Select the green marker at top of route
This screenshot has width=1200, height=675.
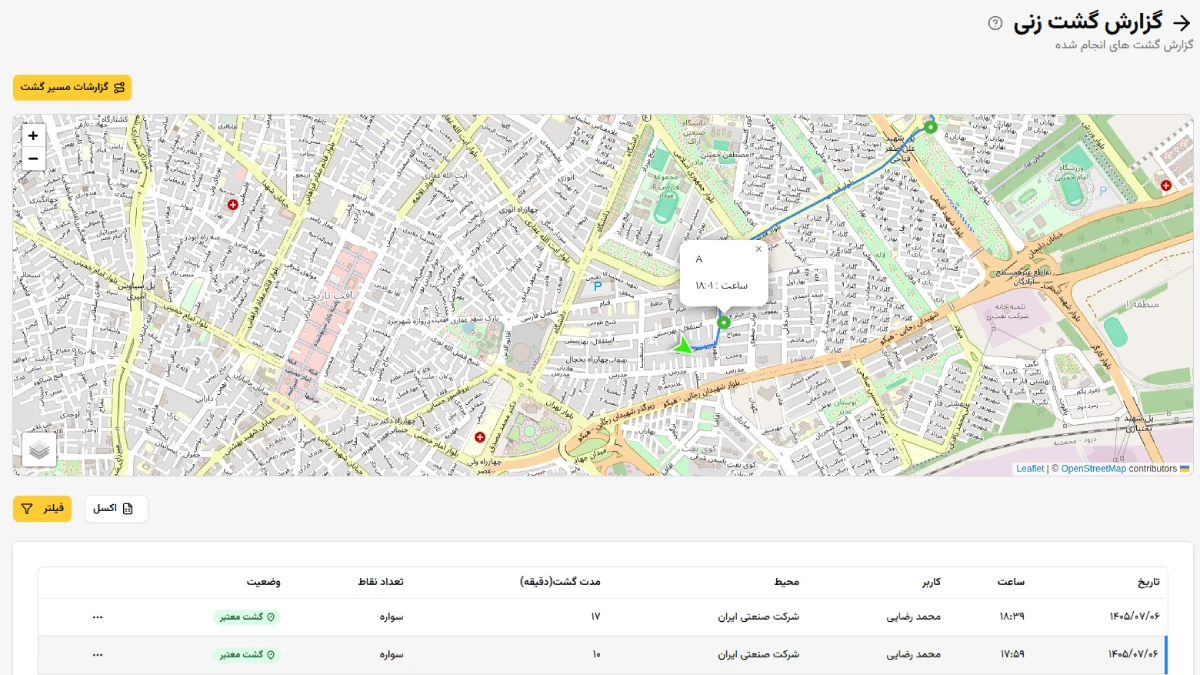pos(930,127)
